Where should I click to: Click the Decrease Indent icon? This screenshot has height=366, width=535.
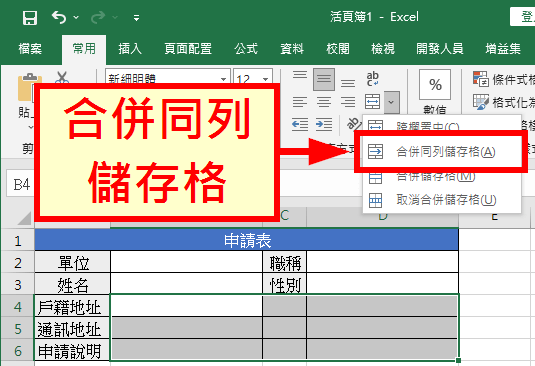[300, 124]
